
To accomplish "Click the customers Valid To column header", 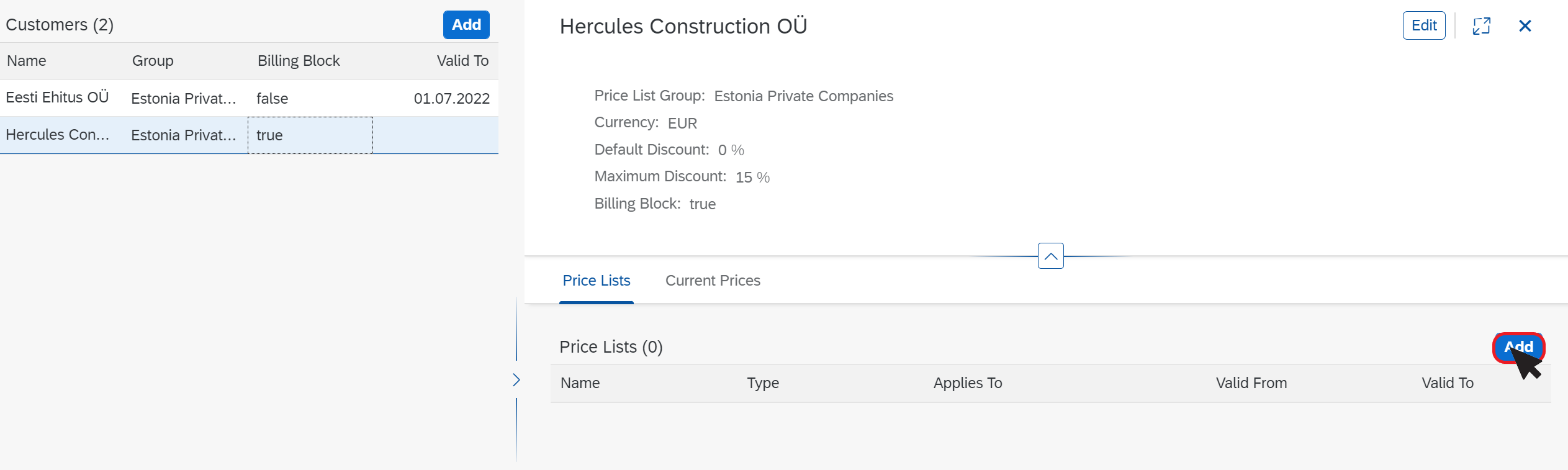I will tap(462, 61).
